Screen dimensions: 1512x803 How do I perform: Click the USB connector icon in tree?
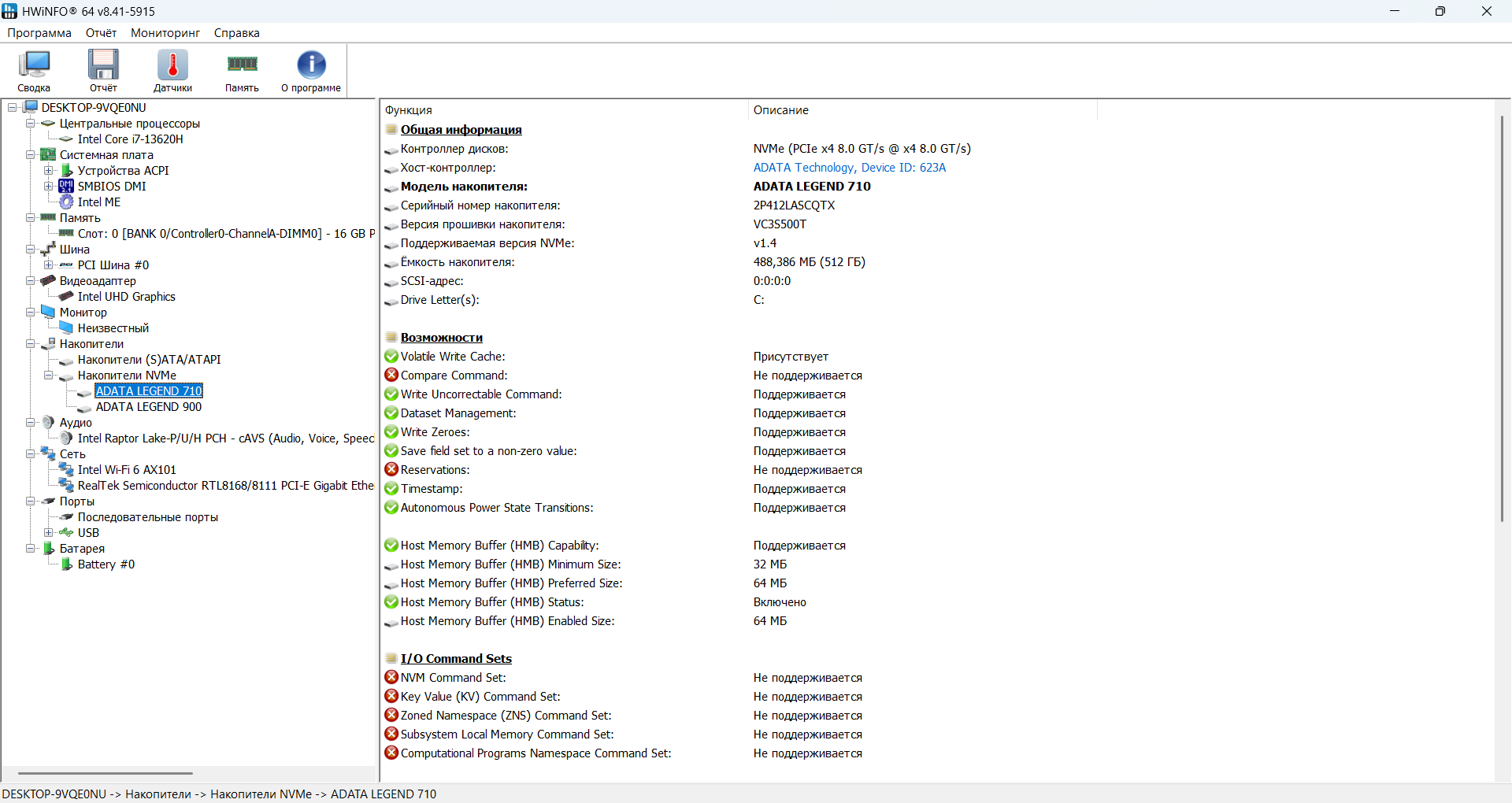pos(66,532)
